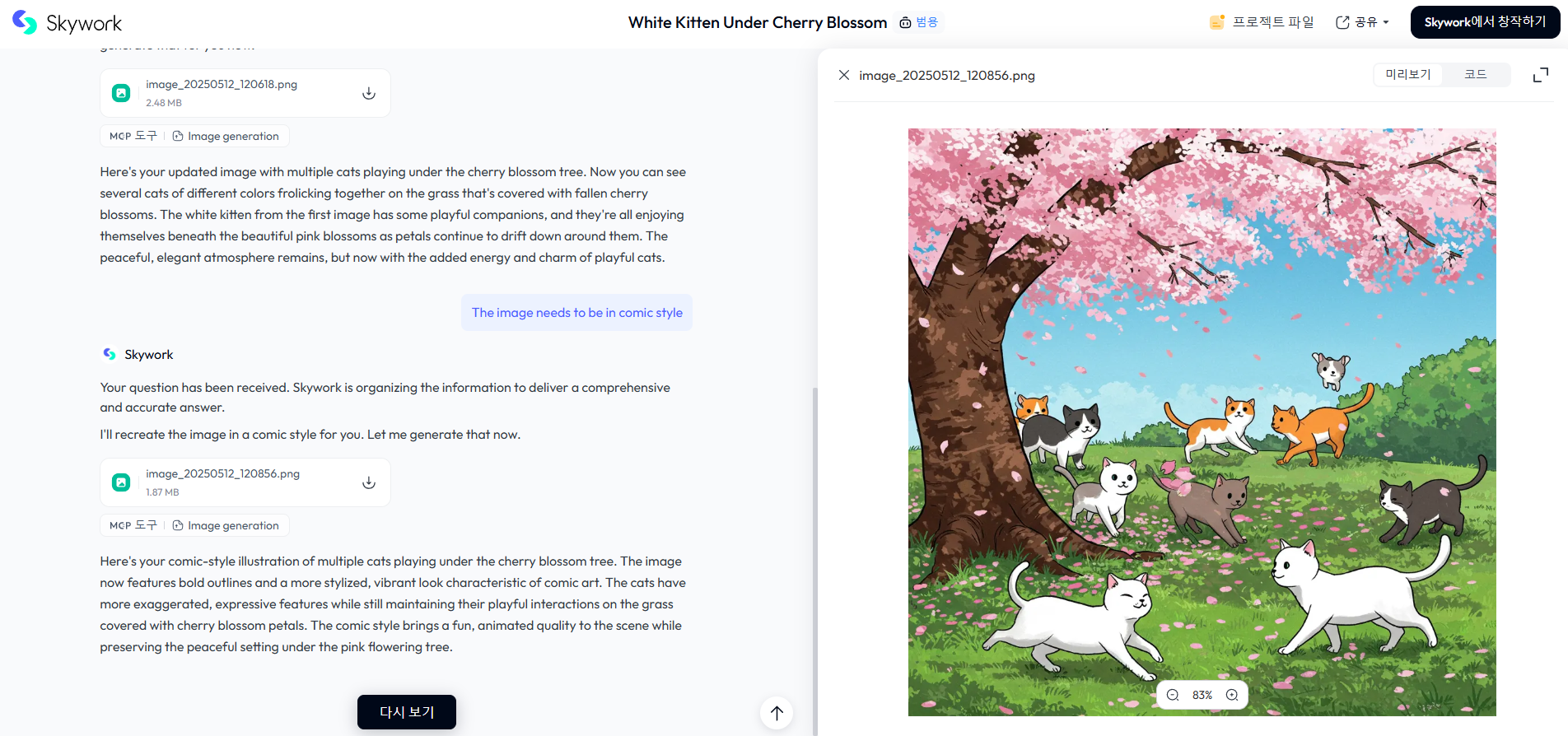Expand first MCP 도구 Image generation
Image resolution: width=1568 pixels, height=736 pixels.
tap(194, 136)
